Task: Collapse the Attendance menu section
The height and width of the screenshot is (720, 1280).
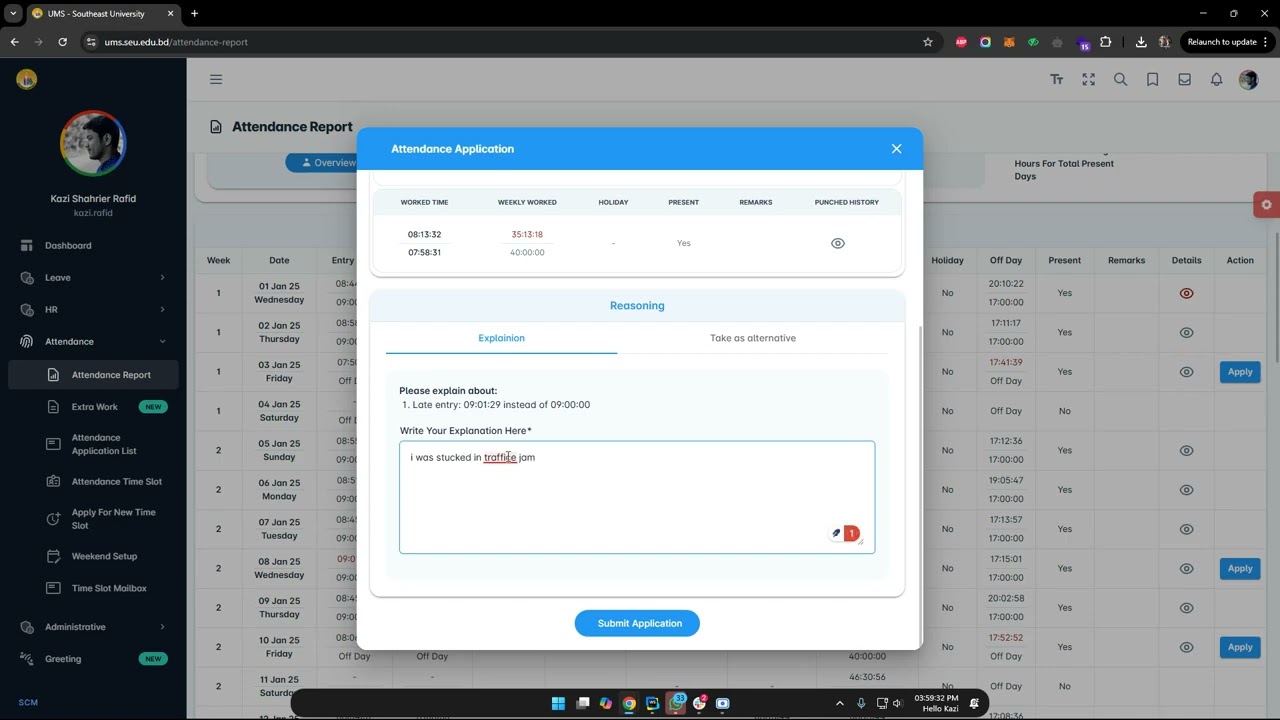Action: point(93,341)
